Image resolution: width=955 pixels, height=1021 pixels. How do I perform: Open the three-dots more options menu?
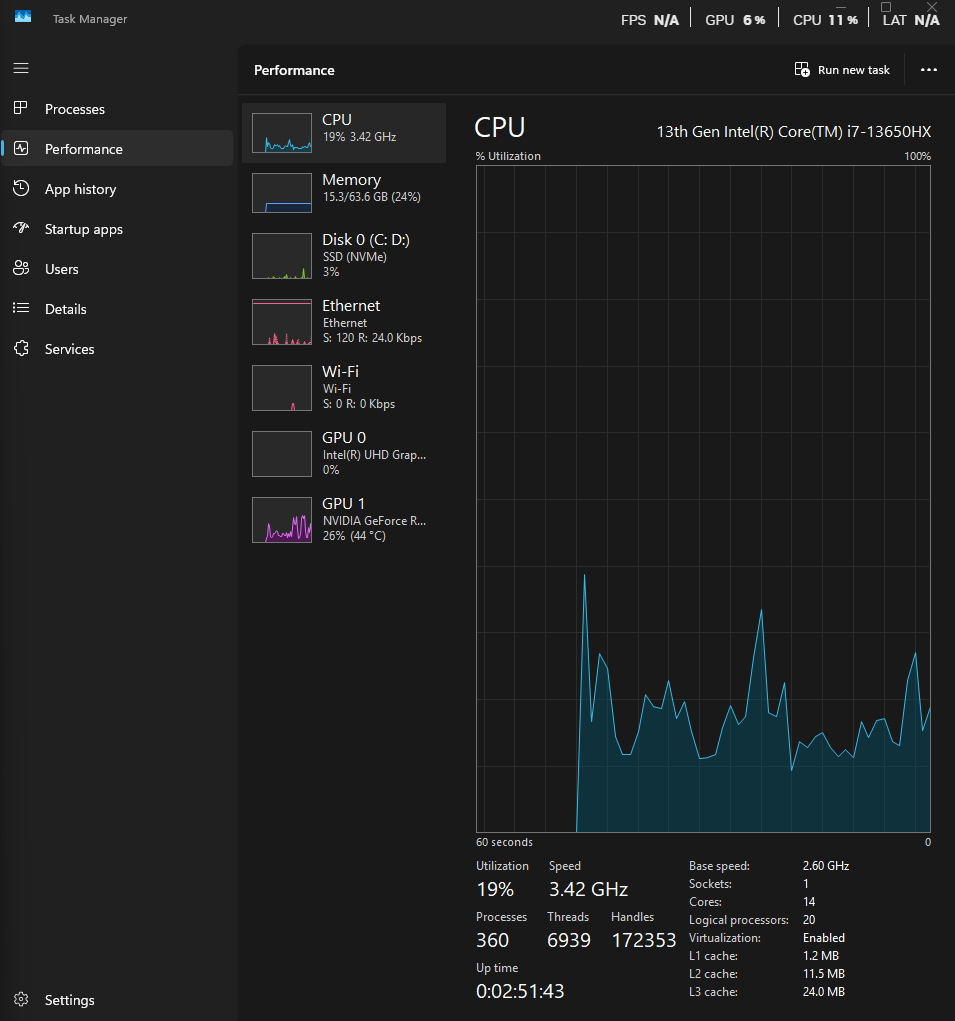point(928,70)
